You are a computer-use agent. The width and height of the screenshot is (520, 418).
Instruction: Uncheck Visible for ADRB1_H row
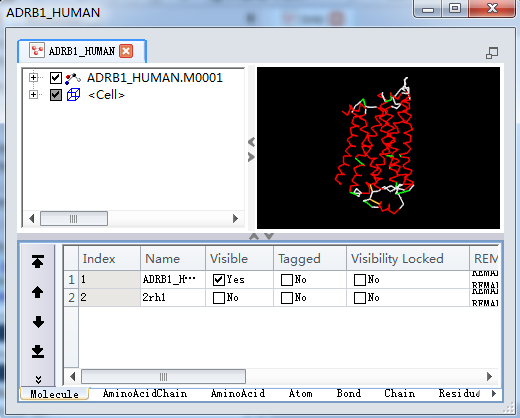(219, 280)
